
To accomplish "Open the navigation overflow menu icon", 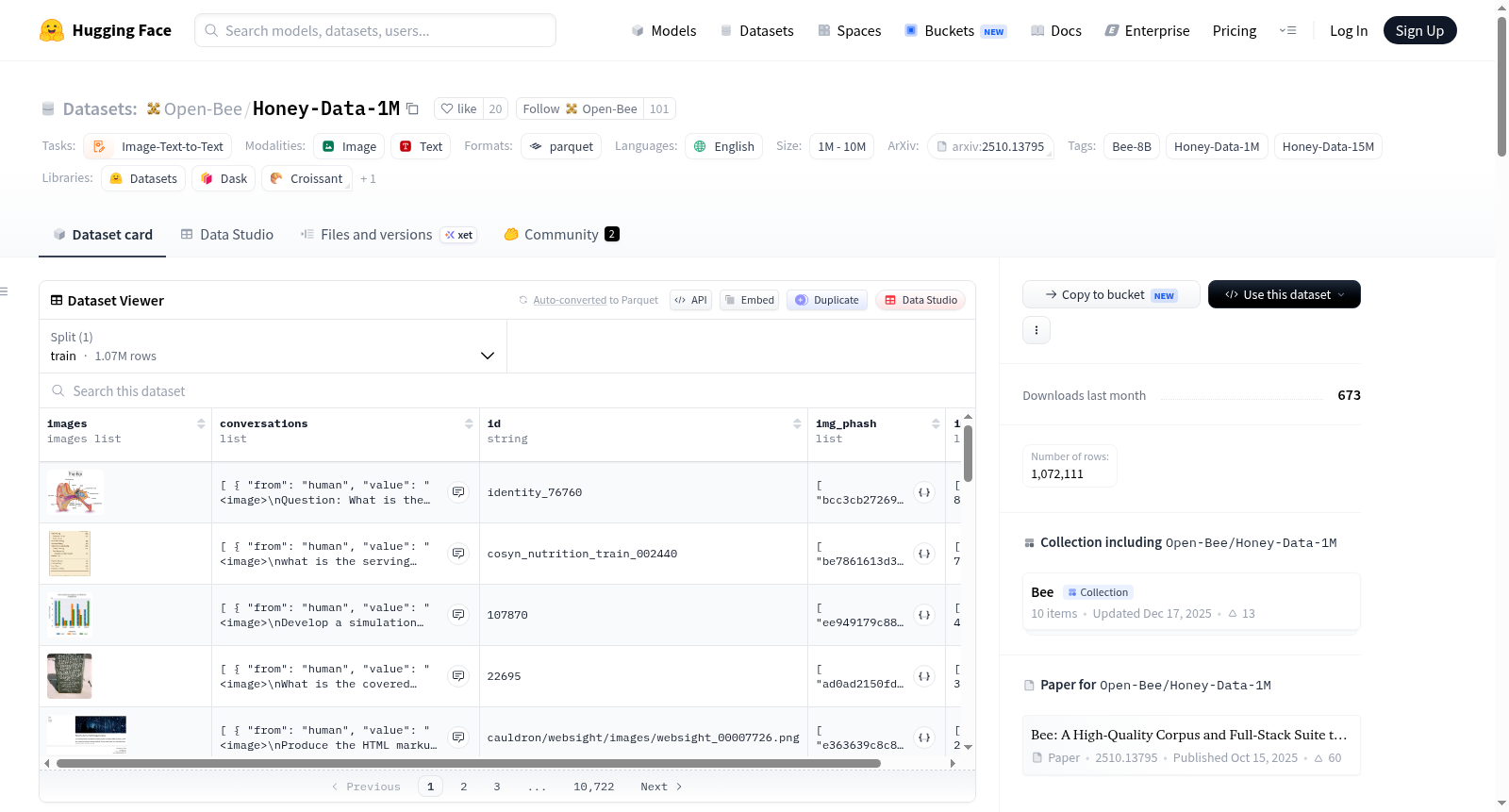I will 1287,30.
